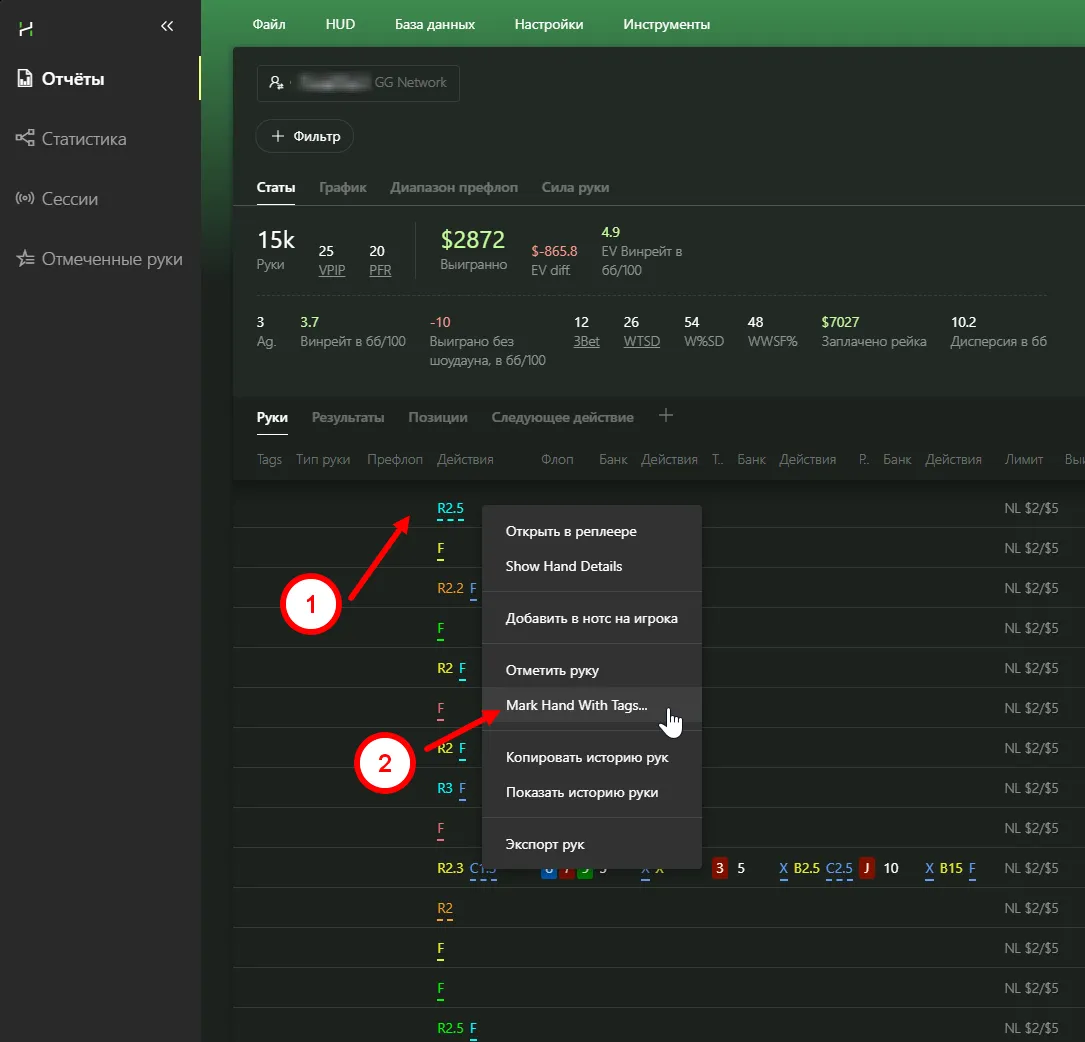1085x1042 pixels.
Task: Open Статистика section in sidebar
Action: click(x=83, y=139)
